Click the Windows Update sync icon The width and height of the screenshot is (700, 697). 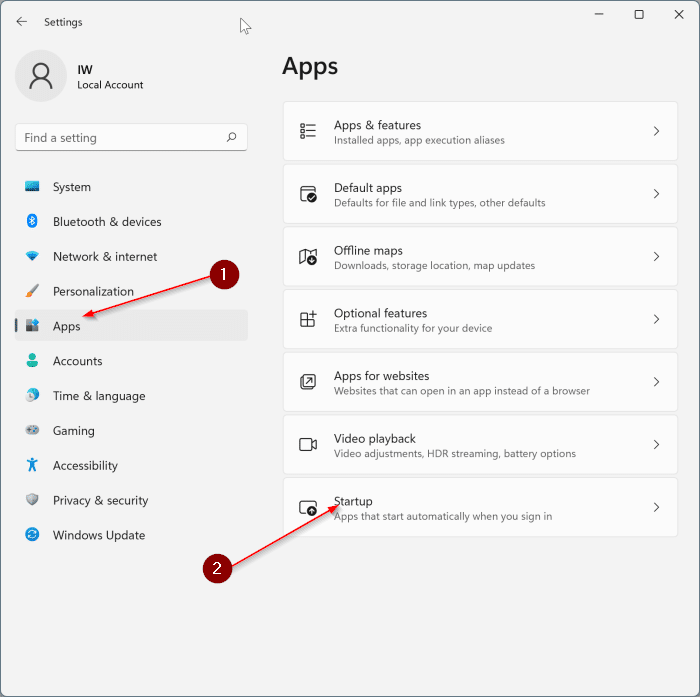(32, 534)
